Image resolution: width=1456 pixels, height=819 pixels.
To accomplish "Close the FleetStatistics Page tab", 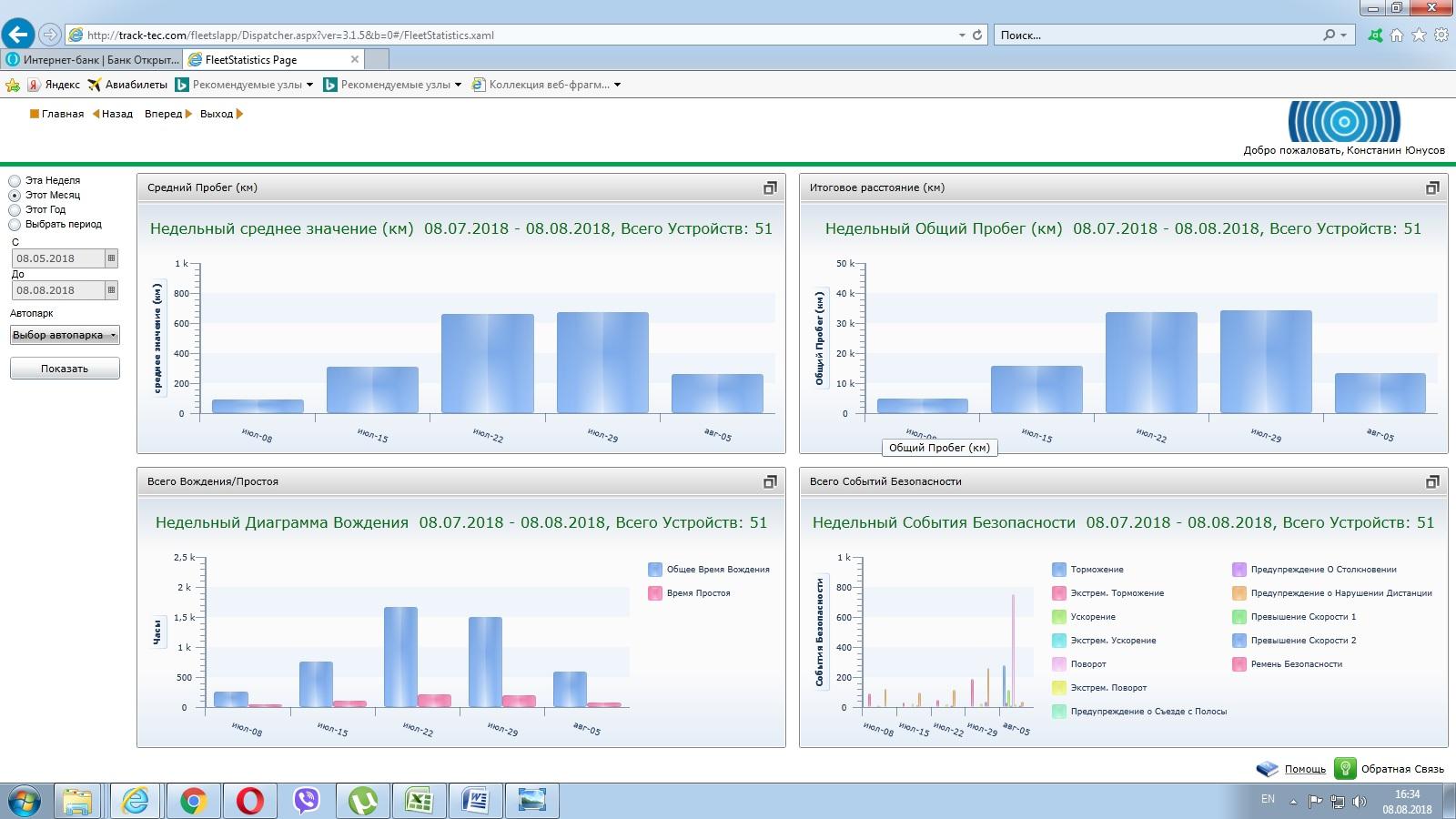I will [x=355, y=59].
